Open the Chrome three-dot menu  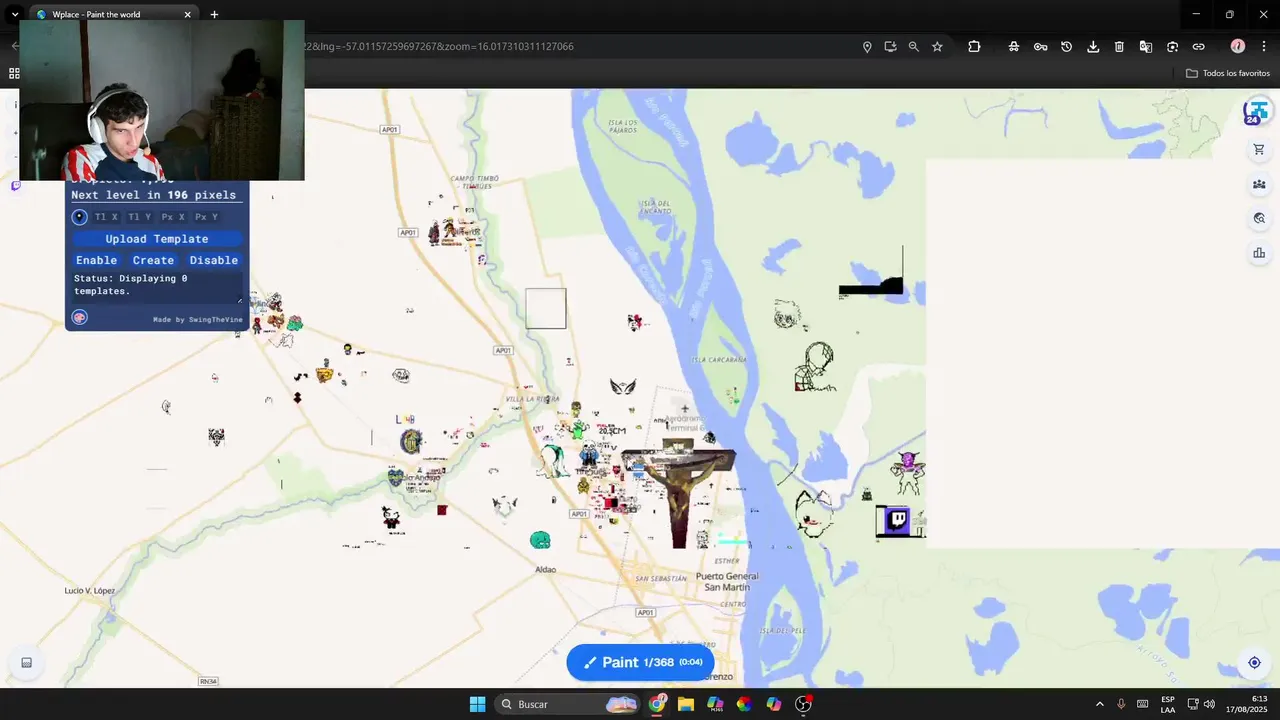(1264, 46)
